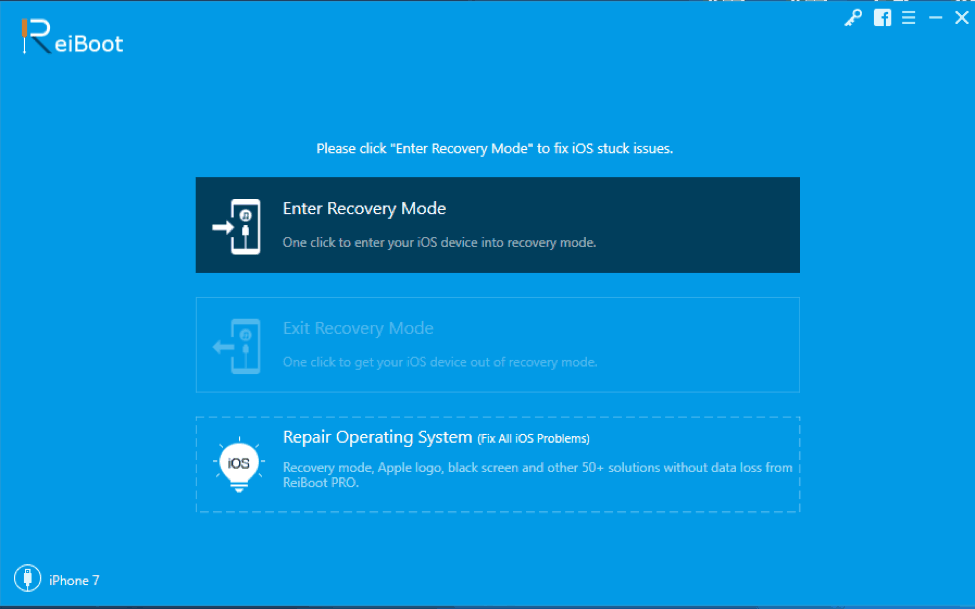Click the "One click to enter your iOS device" description

pos(439,243)
